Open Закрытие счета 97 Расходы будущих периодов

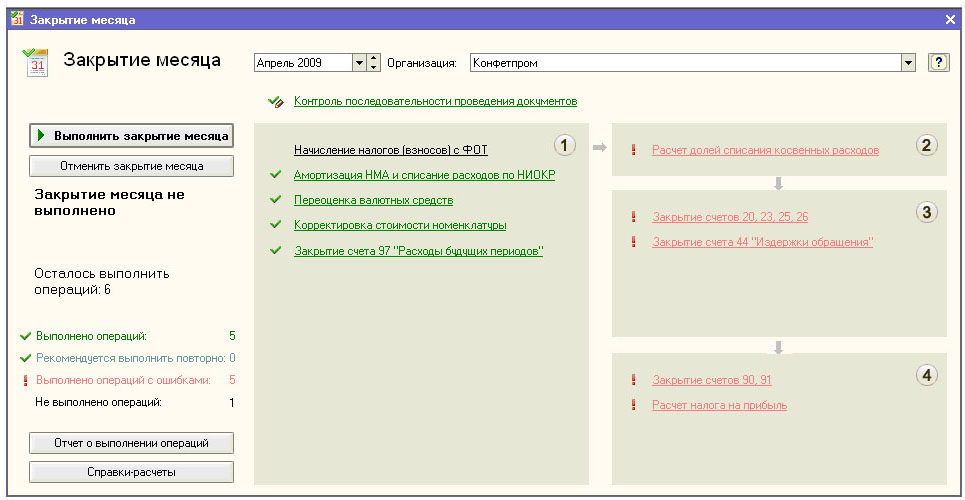click(419, 252)
